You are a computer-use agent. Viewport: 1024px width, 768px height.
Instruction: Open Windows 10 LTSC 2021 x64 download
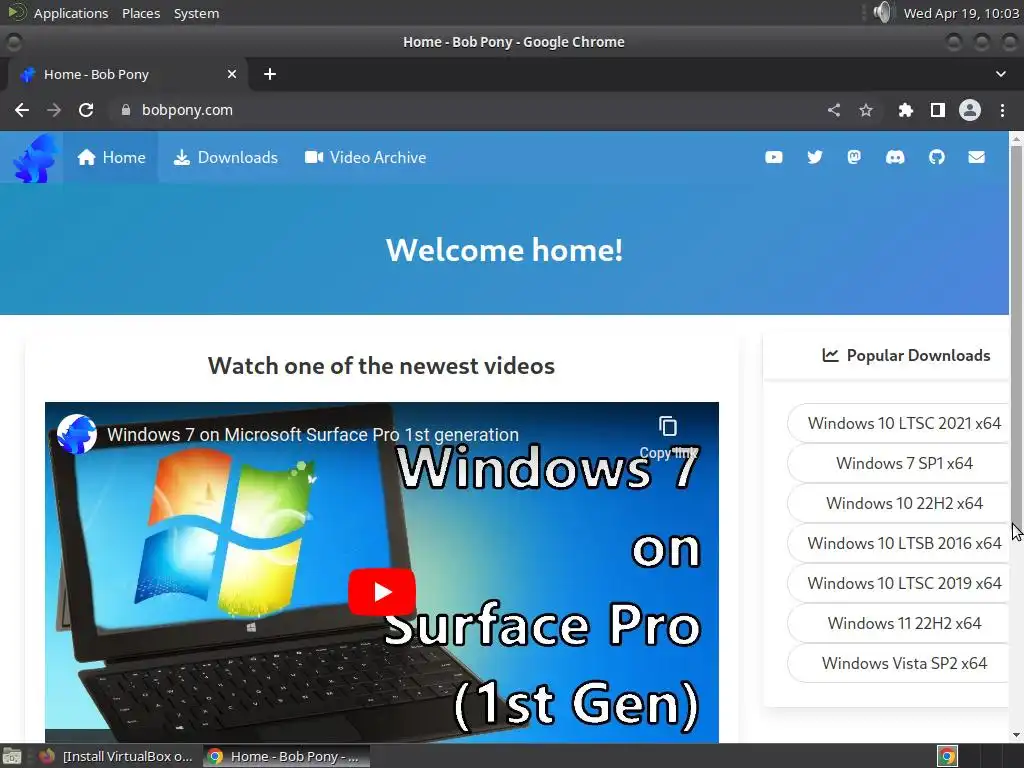pos(899,423)
